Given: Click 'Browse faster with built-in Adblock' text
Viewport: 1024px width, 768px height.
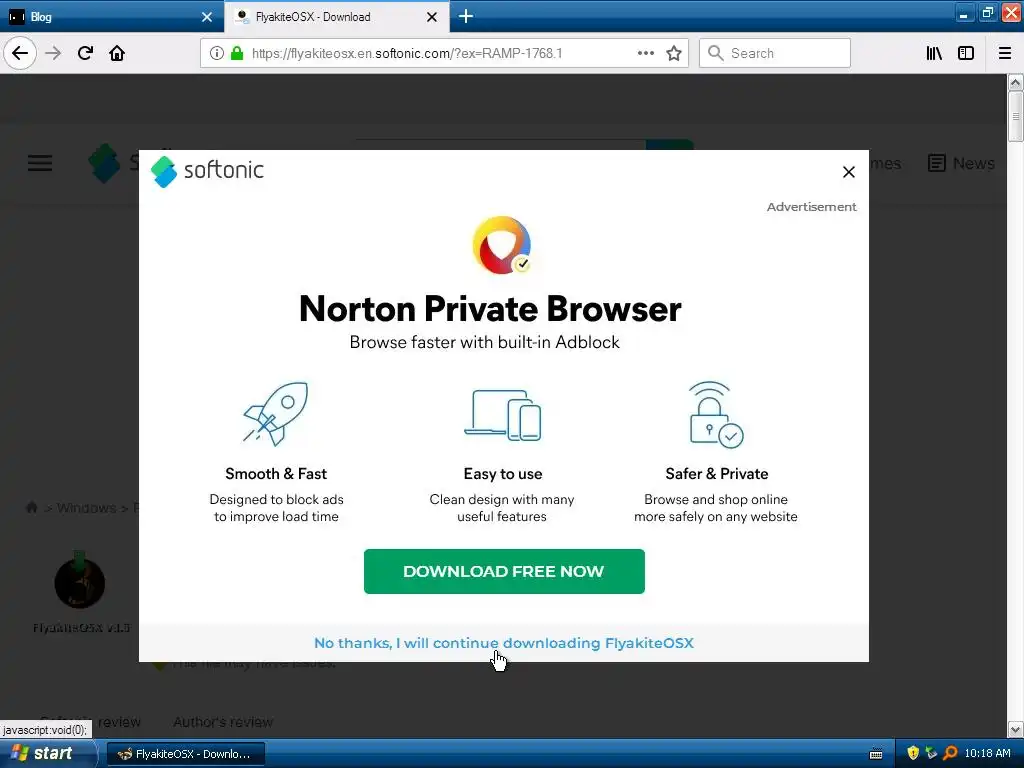Looking at the screenshot, I should coord(485,342).
